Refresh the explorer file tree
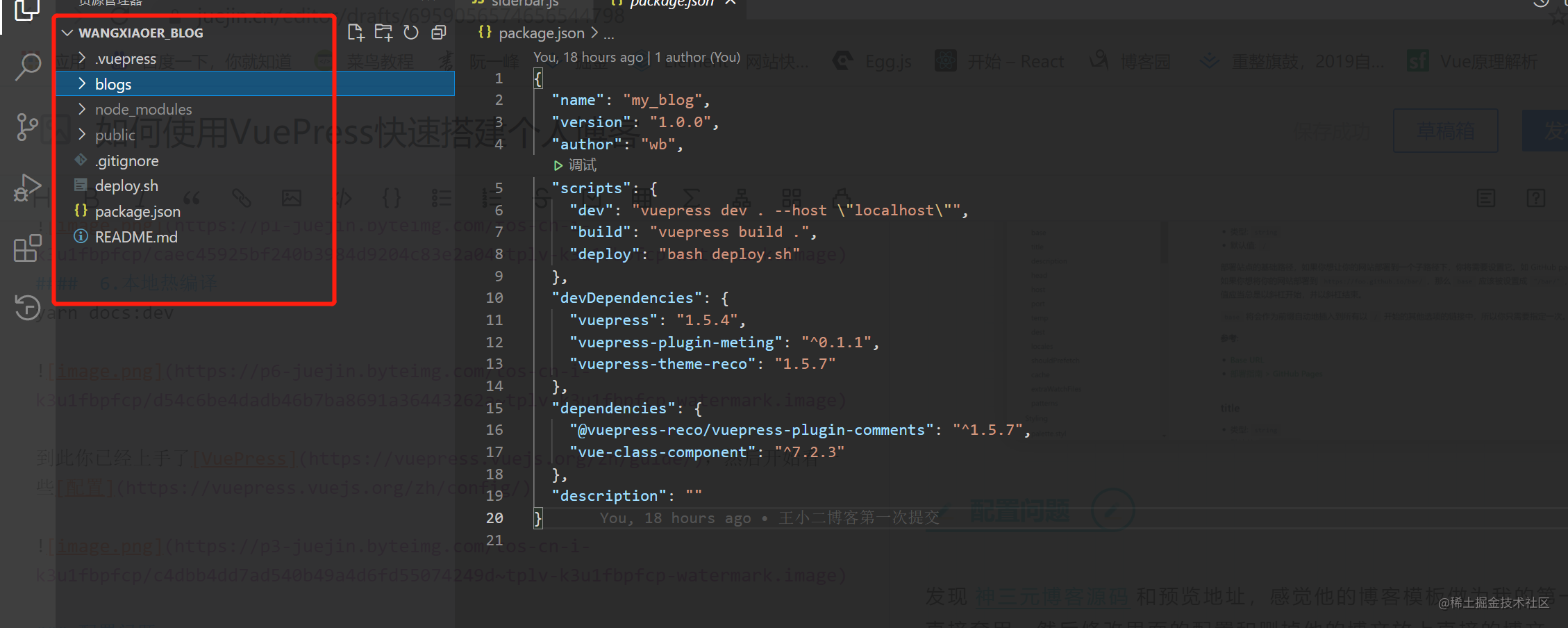 (411, 32)
